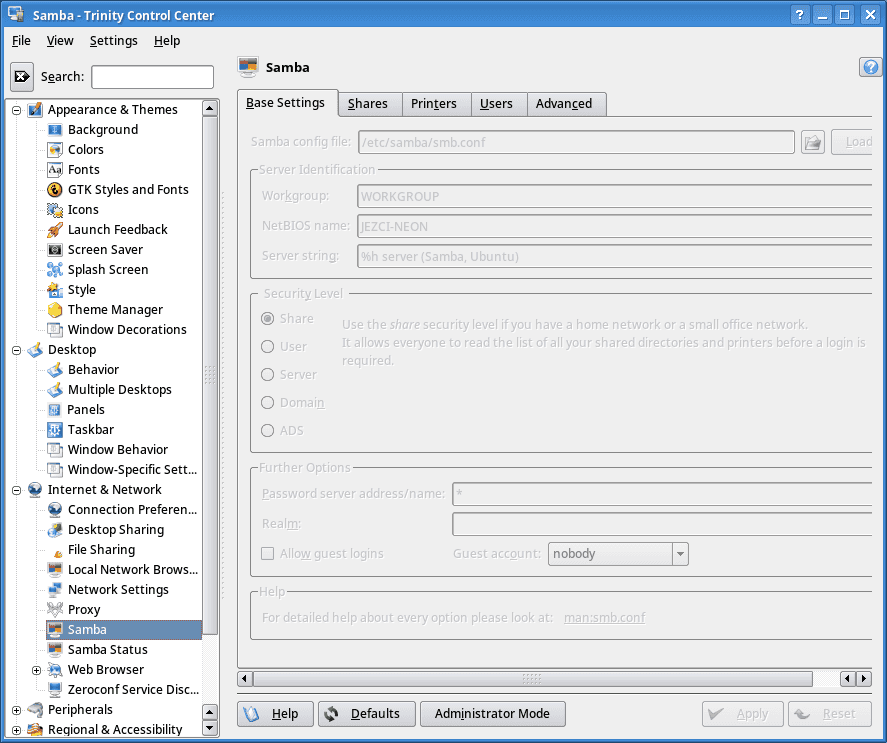Select the Icons module icon
The width and height of the screenshot is (887, 743).
click(55, 209)
